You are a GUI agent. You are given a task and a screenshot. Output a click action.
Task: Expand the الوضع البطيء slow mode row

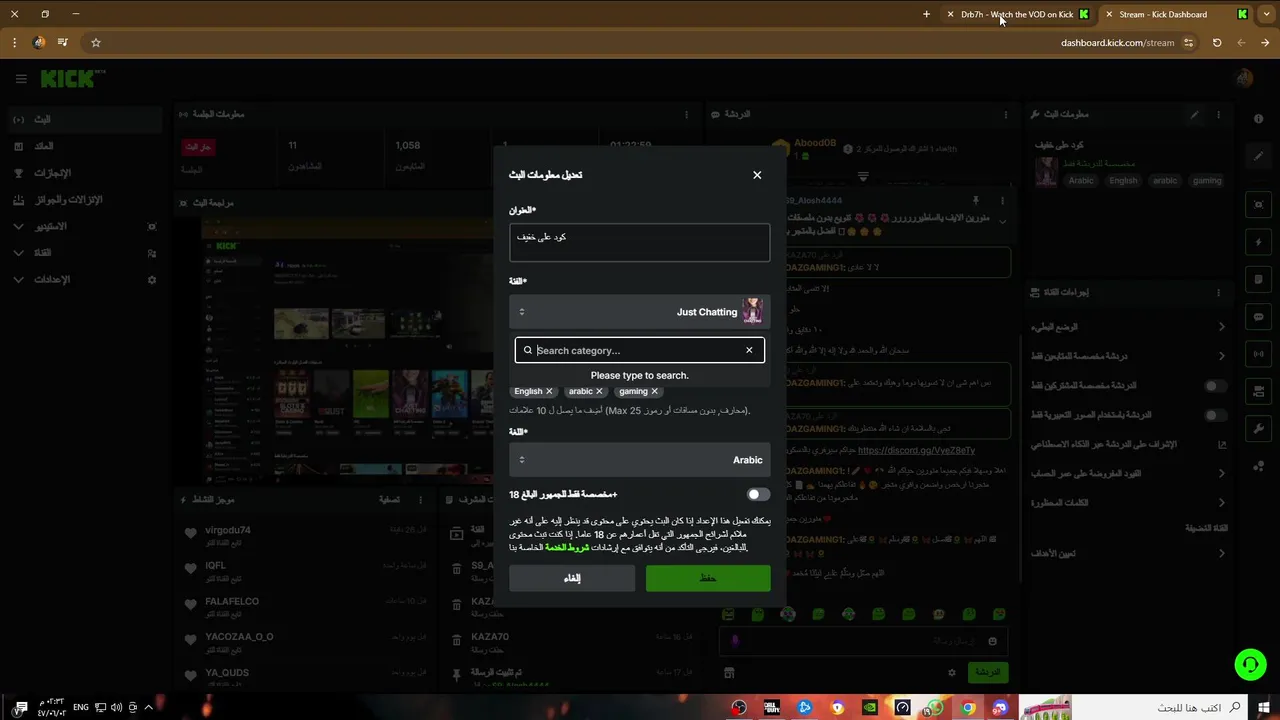point(1128,327)
